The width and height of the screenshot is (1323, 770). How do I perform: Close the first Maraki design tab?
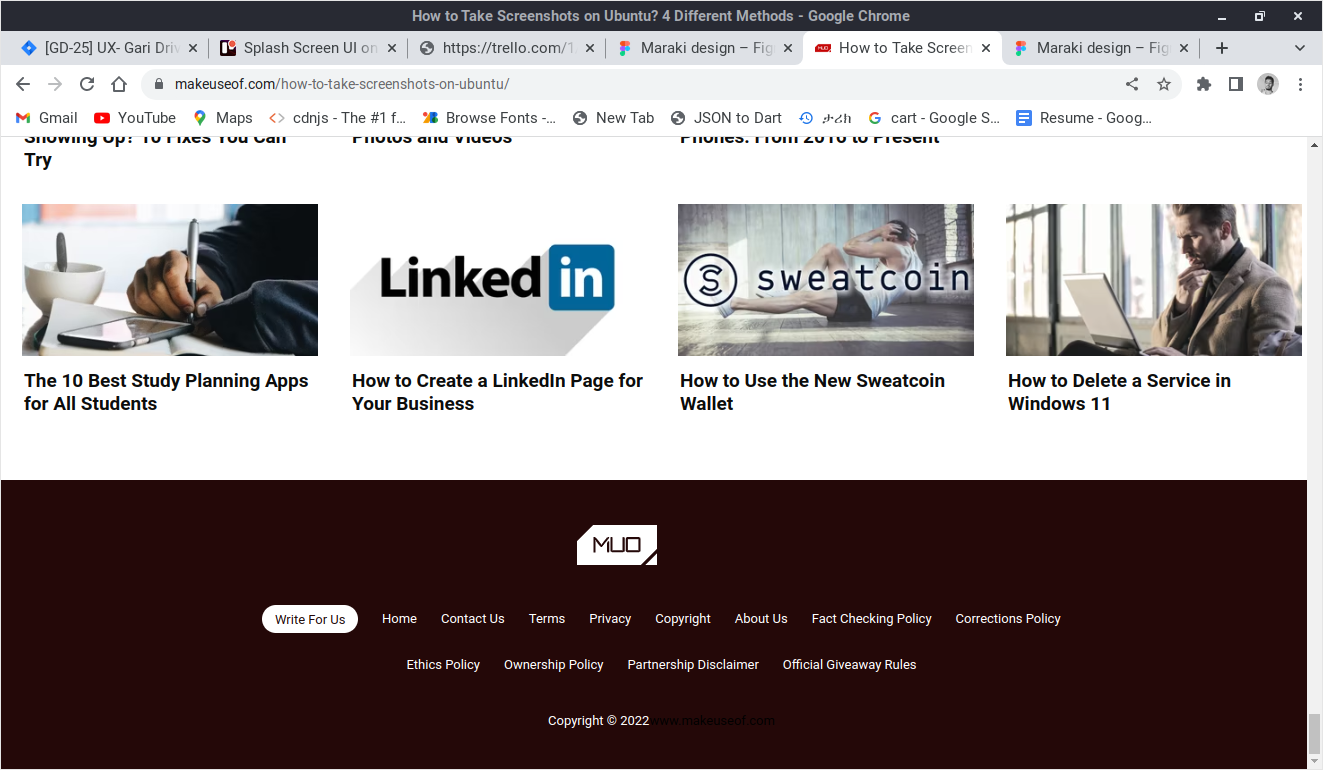(787, 48)
